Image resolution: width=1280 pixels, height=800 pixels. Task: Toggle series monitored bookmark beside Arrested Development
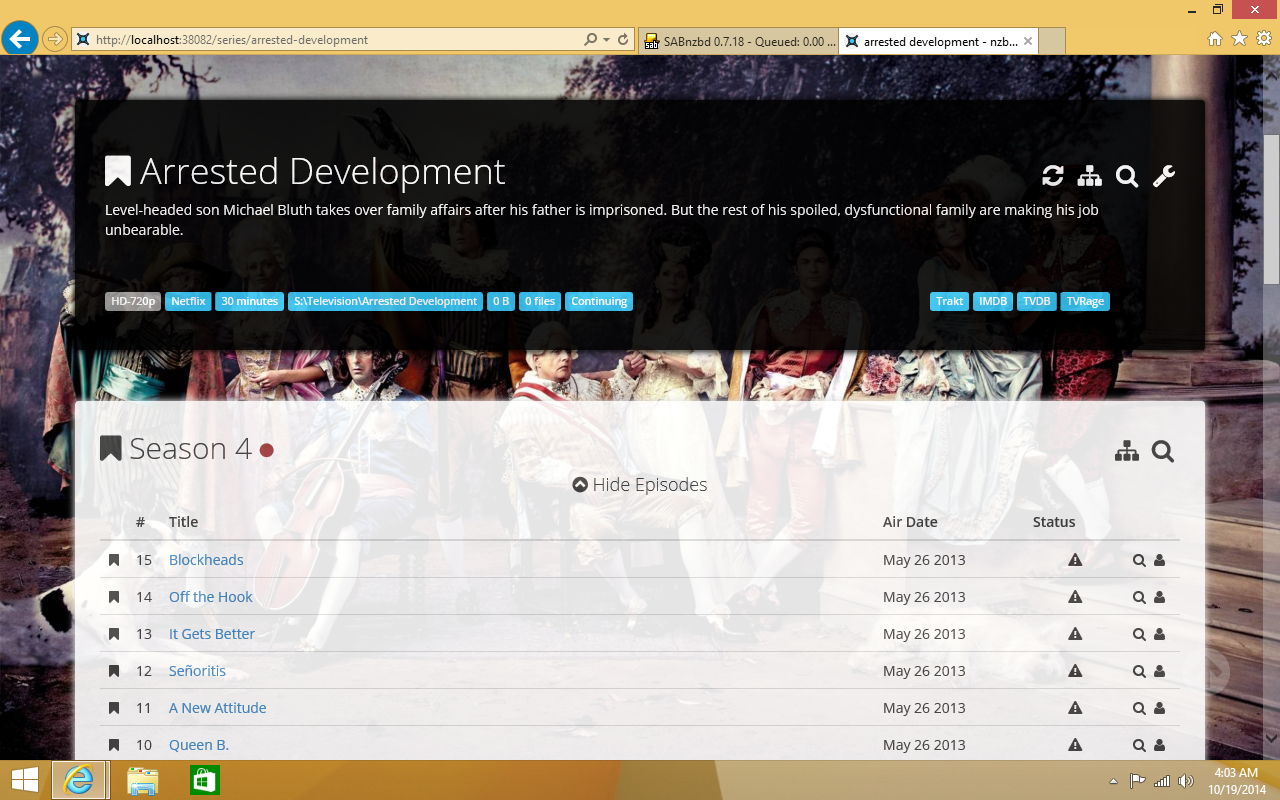coord(118,172)
